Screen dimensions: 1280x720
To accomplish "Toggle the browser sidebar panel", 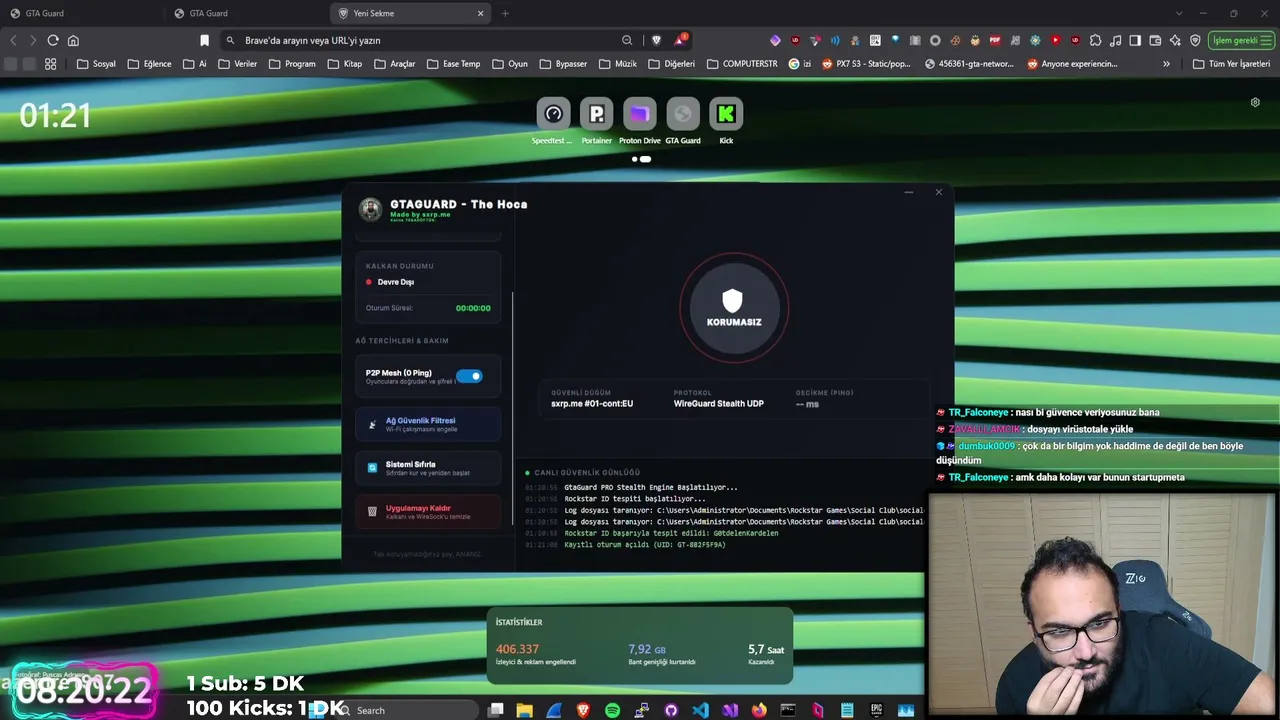I will click(1135, 40).
